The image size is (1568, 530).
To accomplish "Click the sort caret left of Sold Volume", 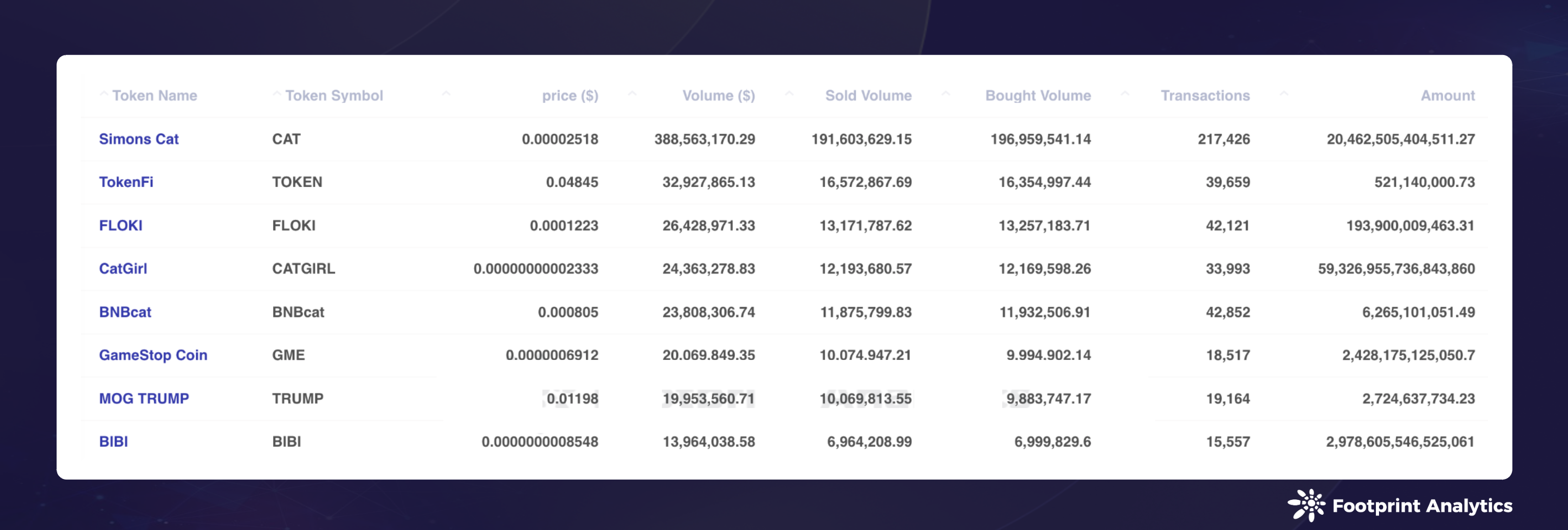I will click(x=790, y=94).
